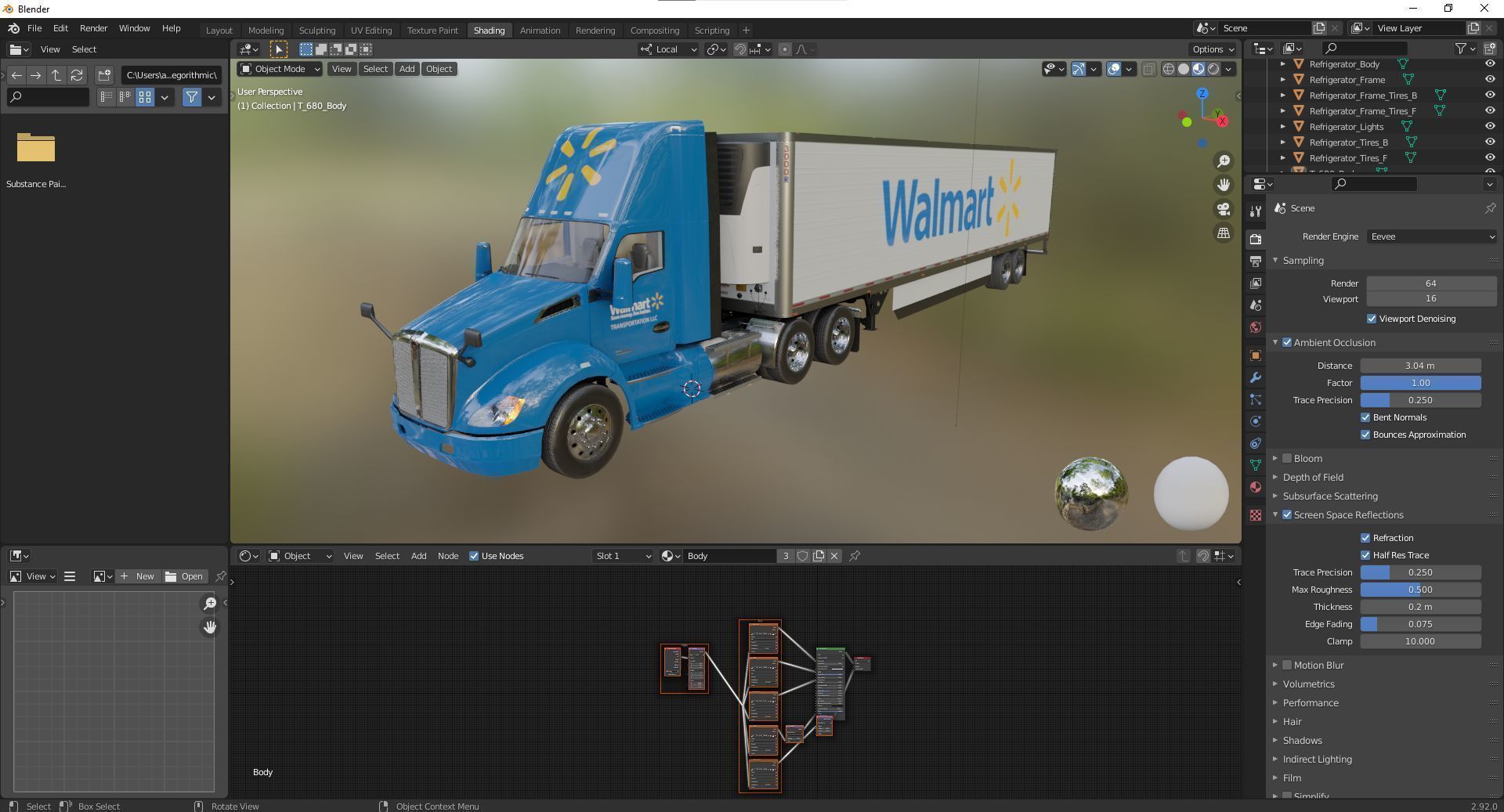The width and height of the screenshot is (1504, 812).
Task: Click the Options button in viewport header
Action: (1213, 49)
